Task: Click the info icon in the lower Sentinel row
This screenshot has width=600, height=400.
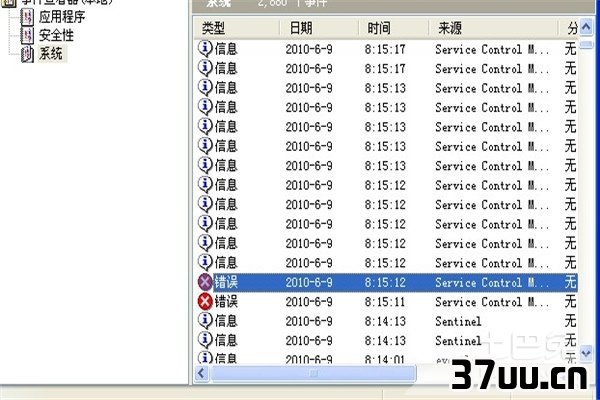Action: pyautogui.click(x=205, y=340)
